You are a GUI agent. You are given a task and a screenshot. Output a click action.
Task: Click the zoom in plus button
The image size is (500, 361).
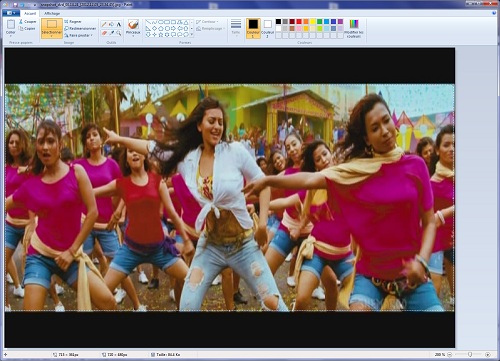(488, 355)
